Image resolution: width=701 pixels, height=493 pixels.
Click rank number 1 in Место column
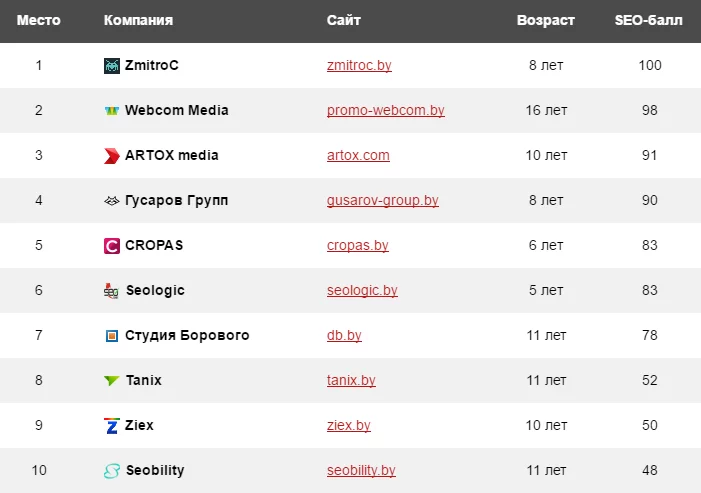pos(38,65)
